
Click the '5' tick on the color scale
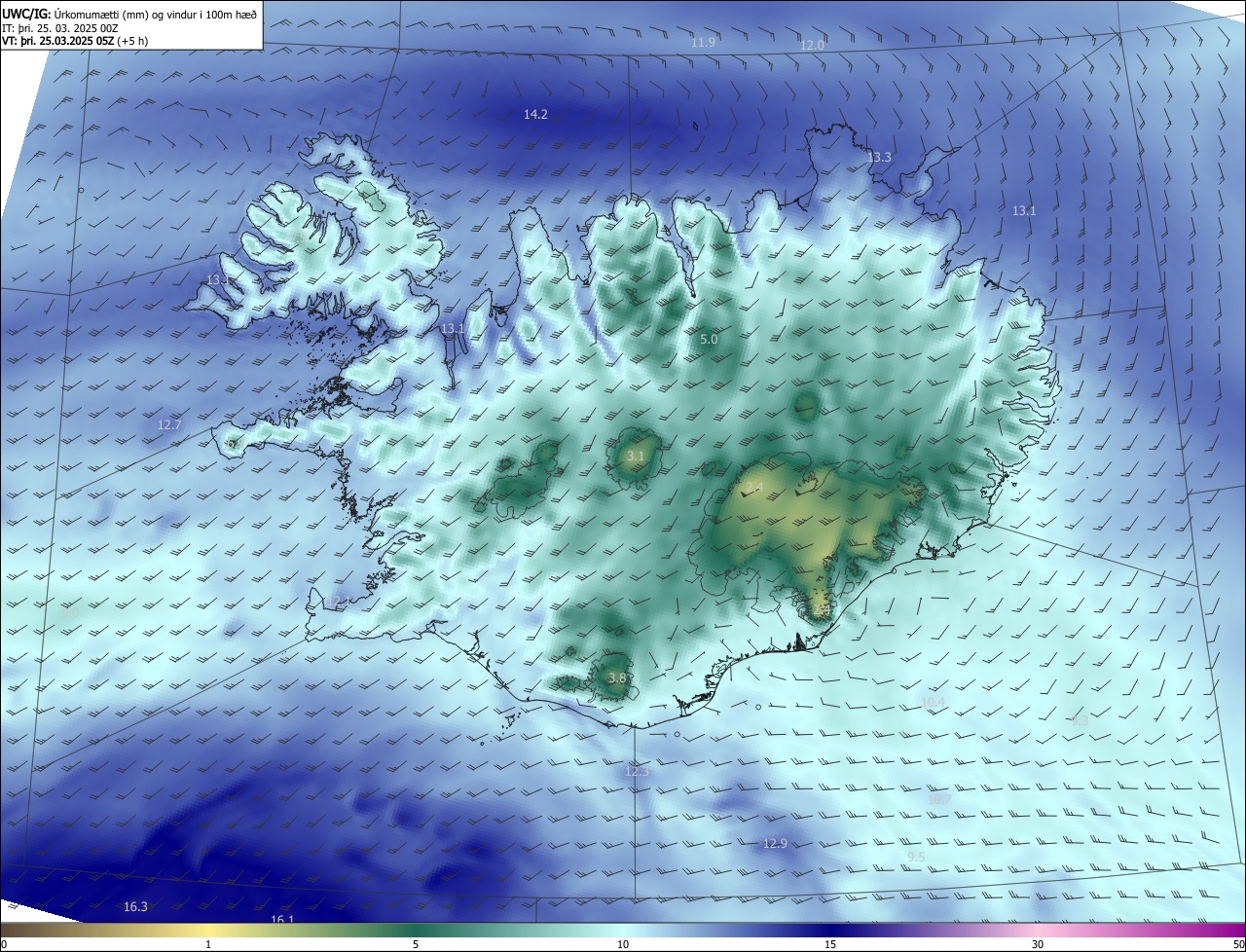pyautogui.click(x=416, y=944)
